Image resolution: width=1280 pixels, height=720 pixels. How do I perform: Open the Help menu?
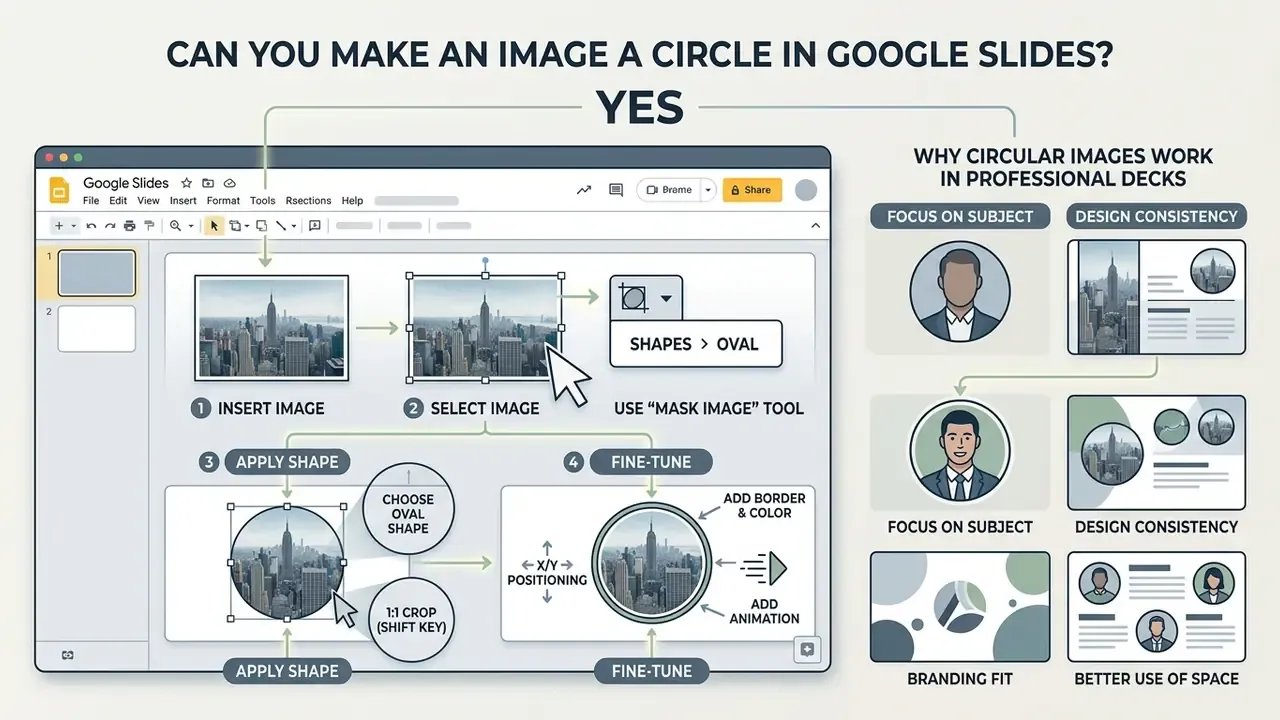(352, 201)
